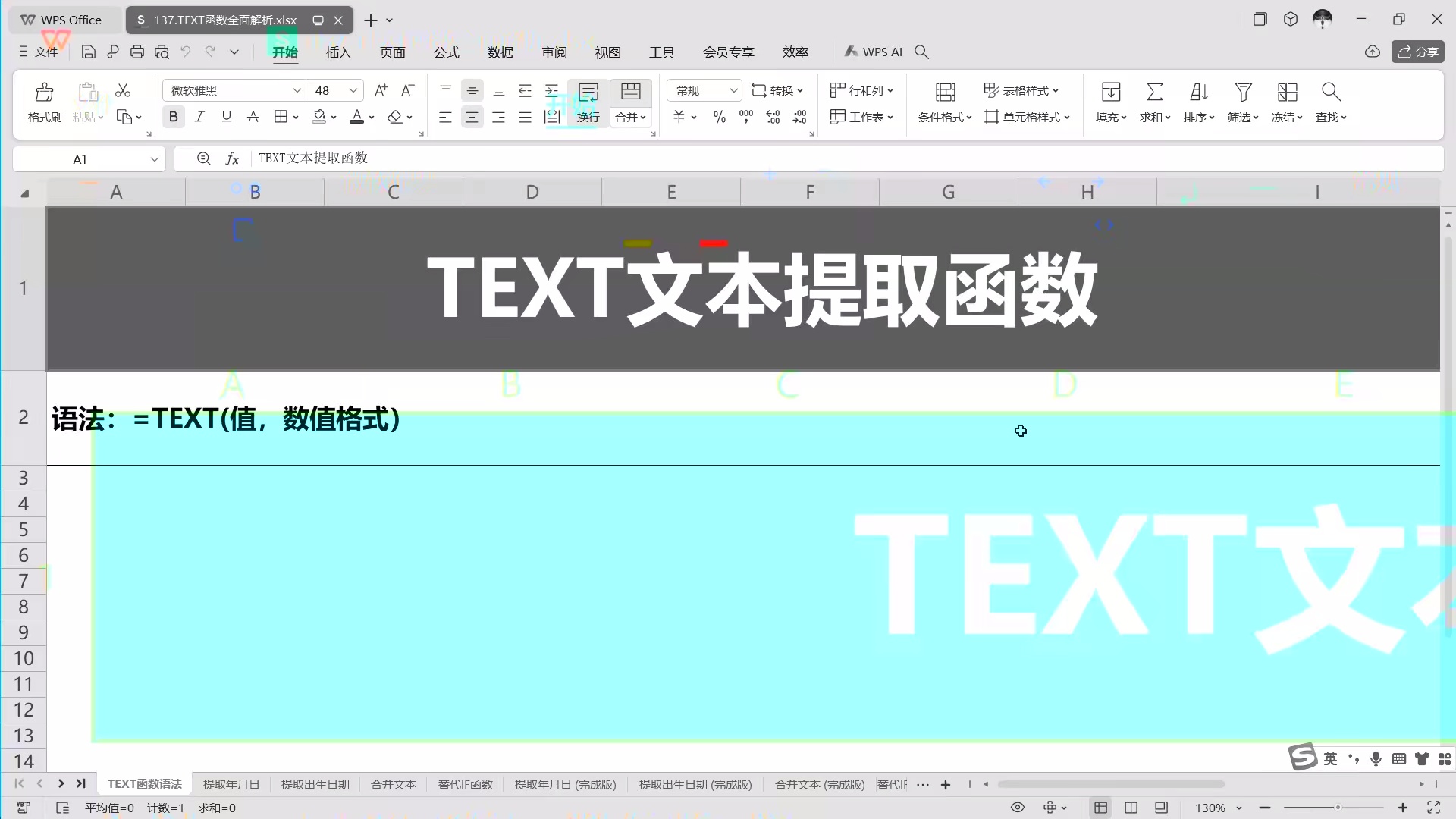Click the Print icon in quick toolbar

137,52
